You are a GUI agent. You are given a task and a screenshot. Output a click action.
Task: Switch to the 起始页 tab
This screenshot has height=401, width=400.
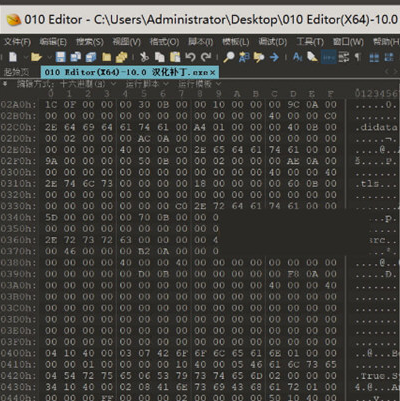(x=16, y=72)
